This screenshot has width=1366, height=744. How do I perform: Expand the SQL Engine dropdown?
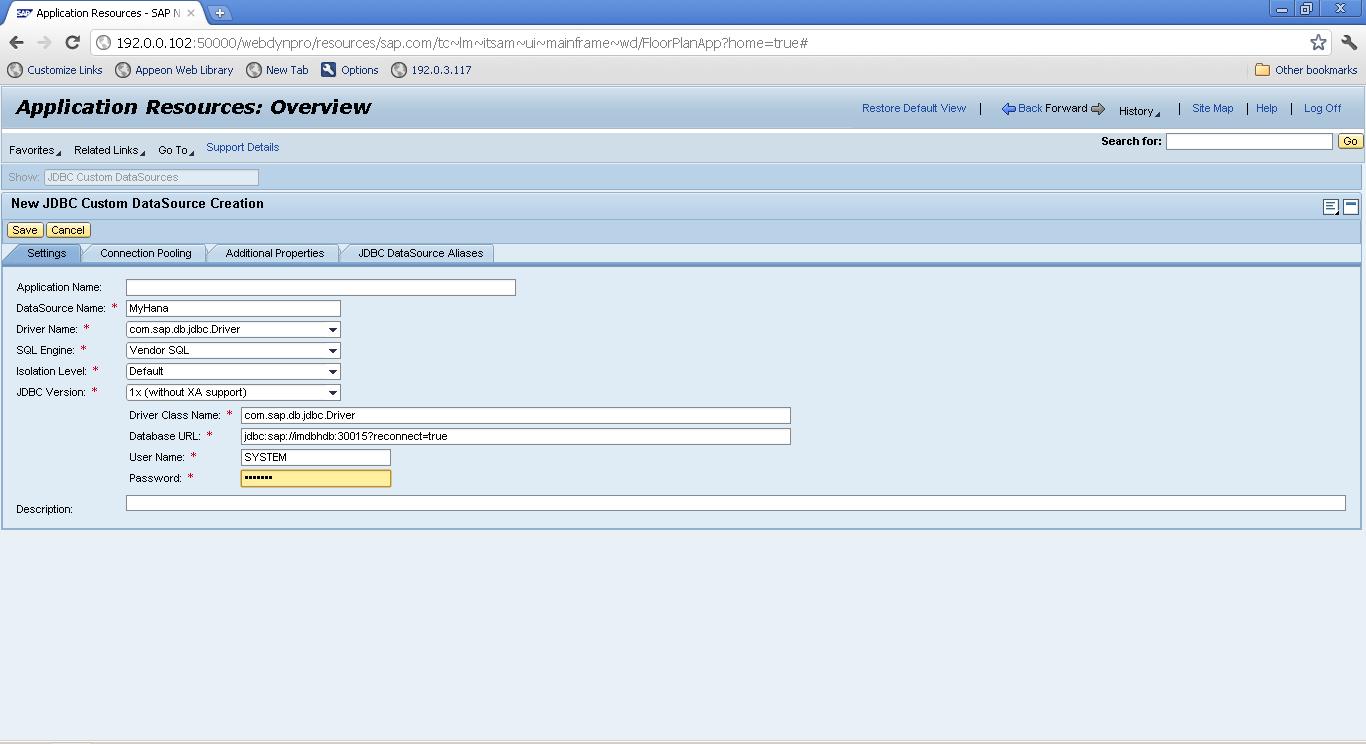(x=333, y=350)
